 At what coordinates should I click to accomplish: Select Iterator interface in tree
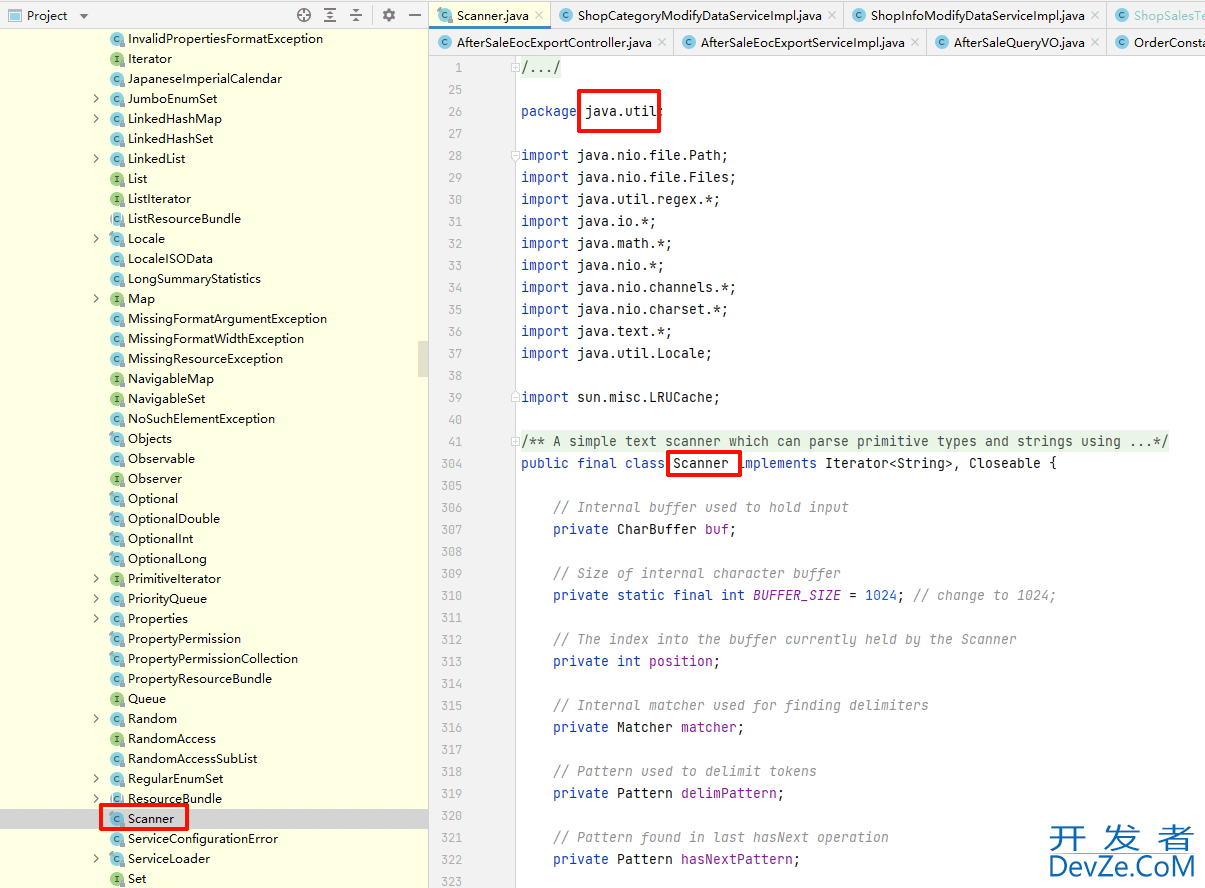[x=149, y=58]
